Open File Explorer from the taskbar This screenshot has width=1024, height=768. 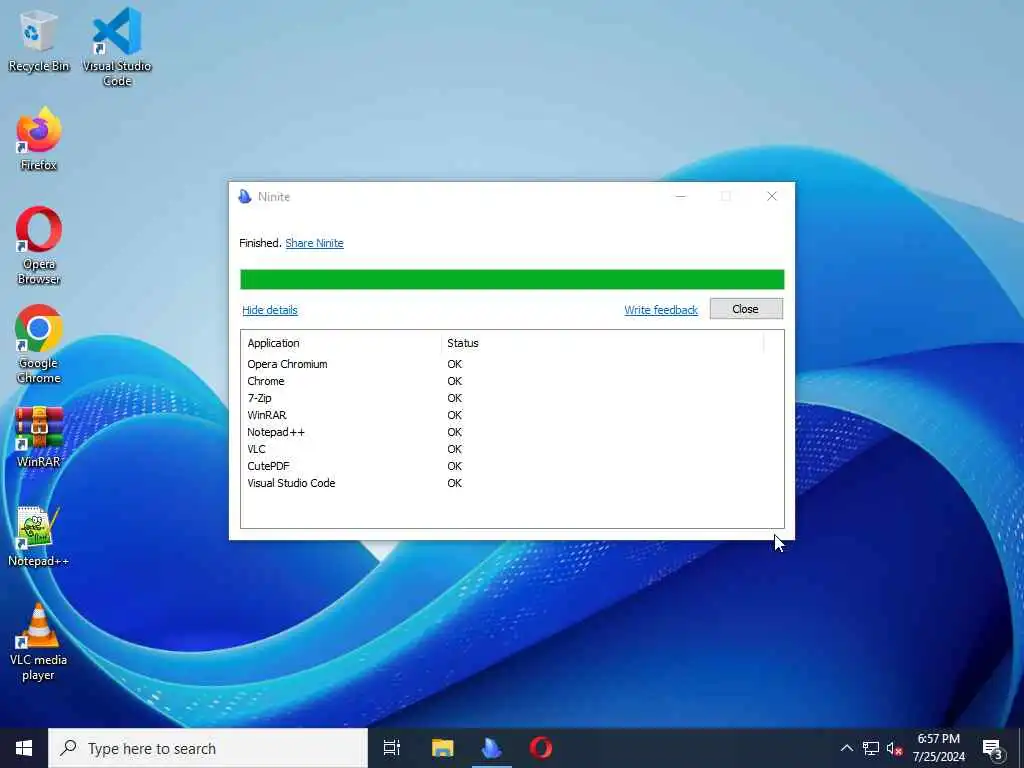[x=443, y=748]
